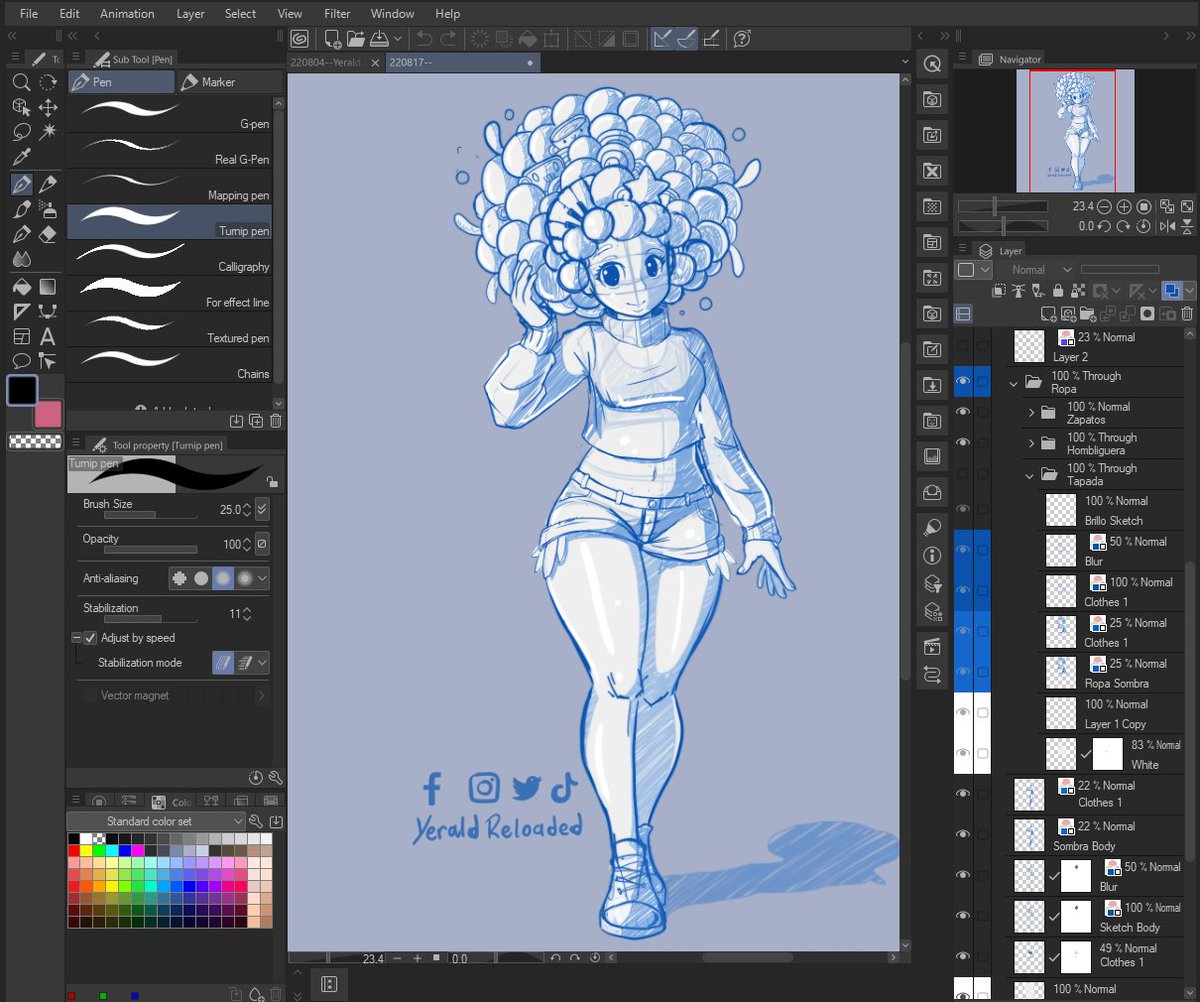Click the pink sub color swatch
The height and width of the screenshot is (1002, 1200).
click(48, 414)
